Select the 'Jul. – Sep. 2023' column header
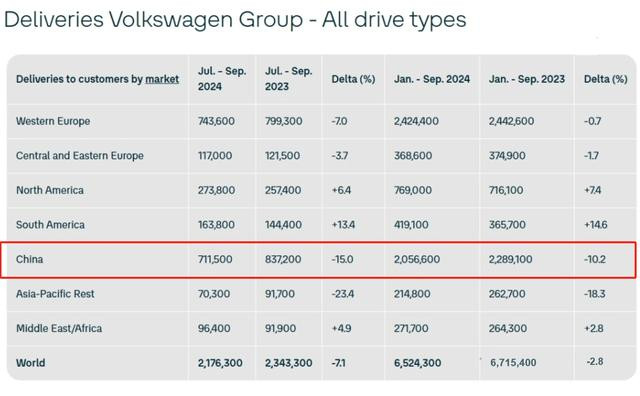 289,79
